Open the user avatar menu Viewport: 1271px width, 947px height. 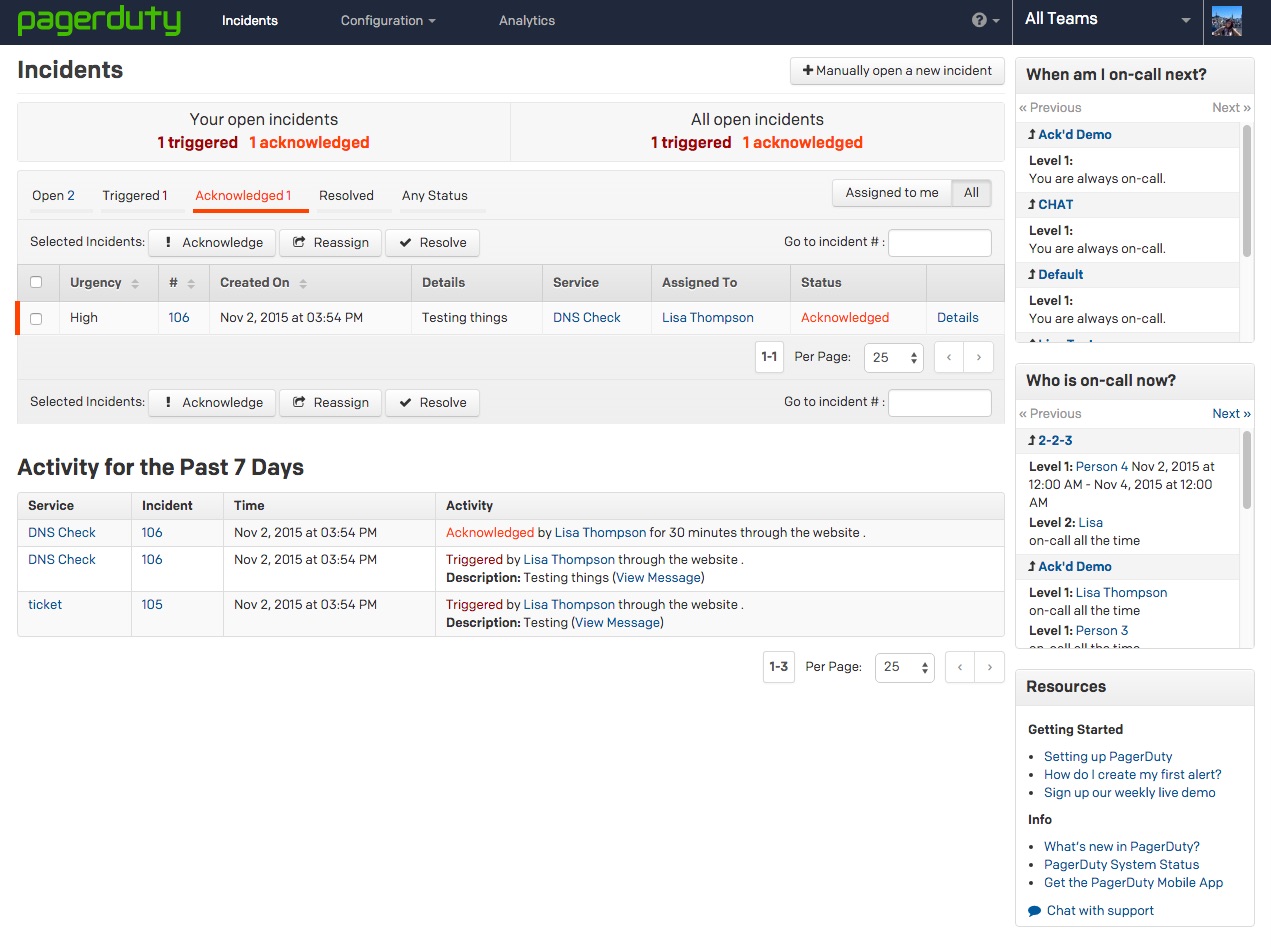[1226, 21]
